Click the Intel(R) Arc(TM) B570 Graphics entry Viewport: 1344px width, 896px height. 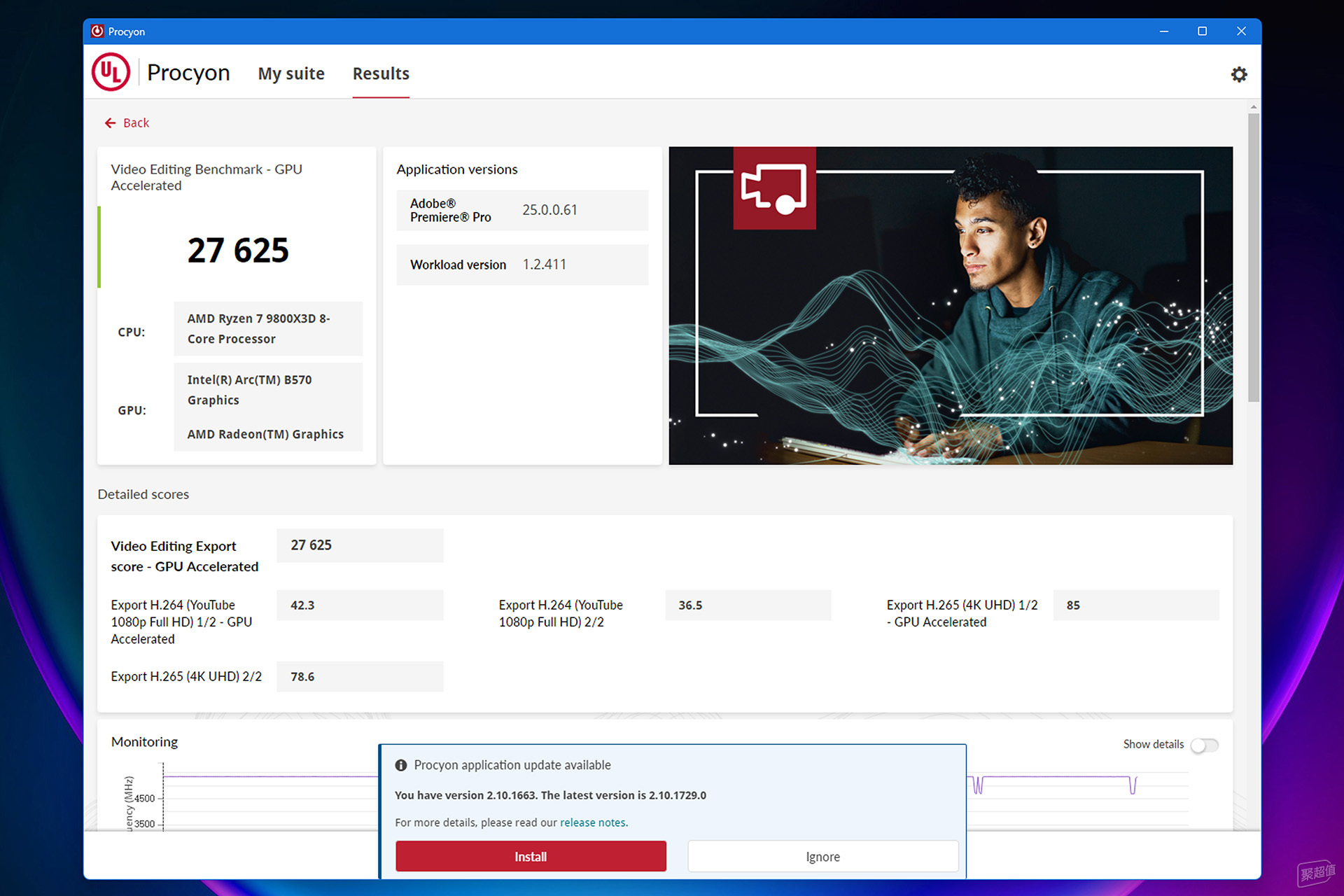point(249,390)
